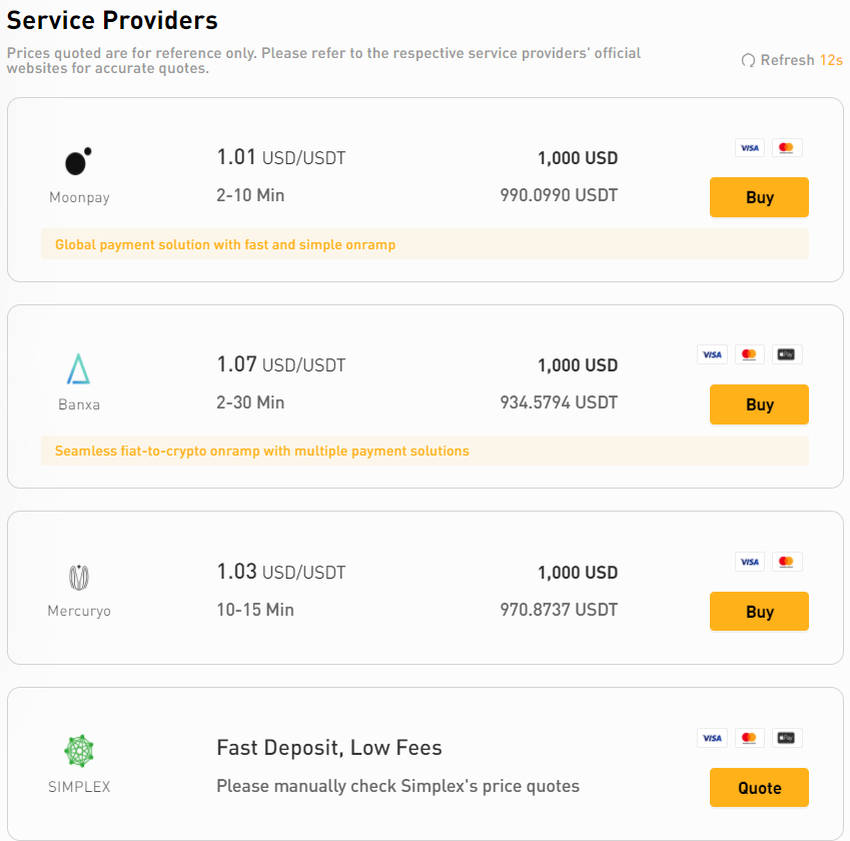Click Mastercard icon in Moonpay card
The height and width of the screenshot is (841, 850).
(786, 148)
